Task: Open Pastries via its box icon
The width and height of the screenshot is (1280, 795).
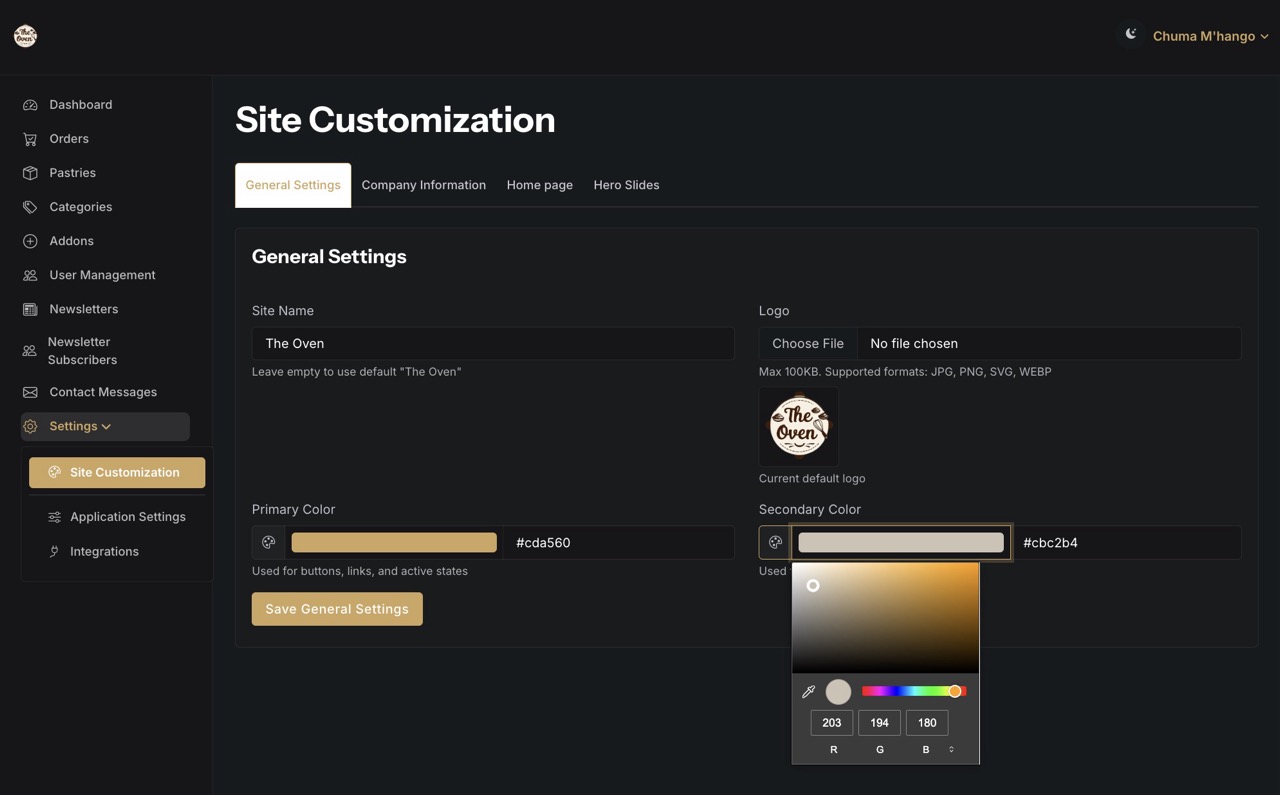Action: tap(30, 173)
